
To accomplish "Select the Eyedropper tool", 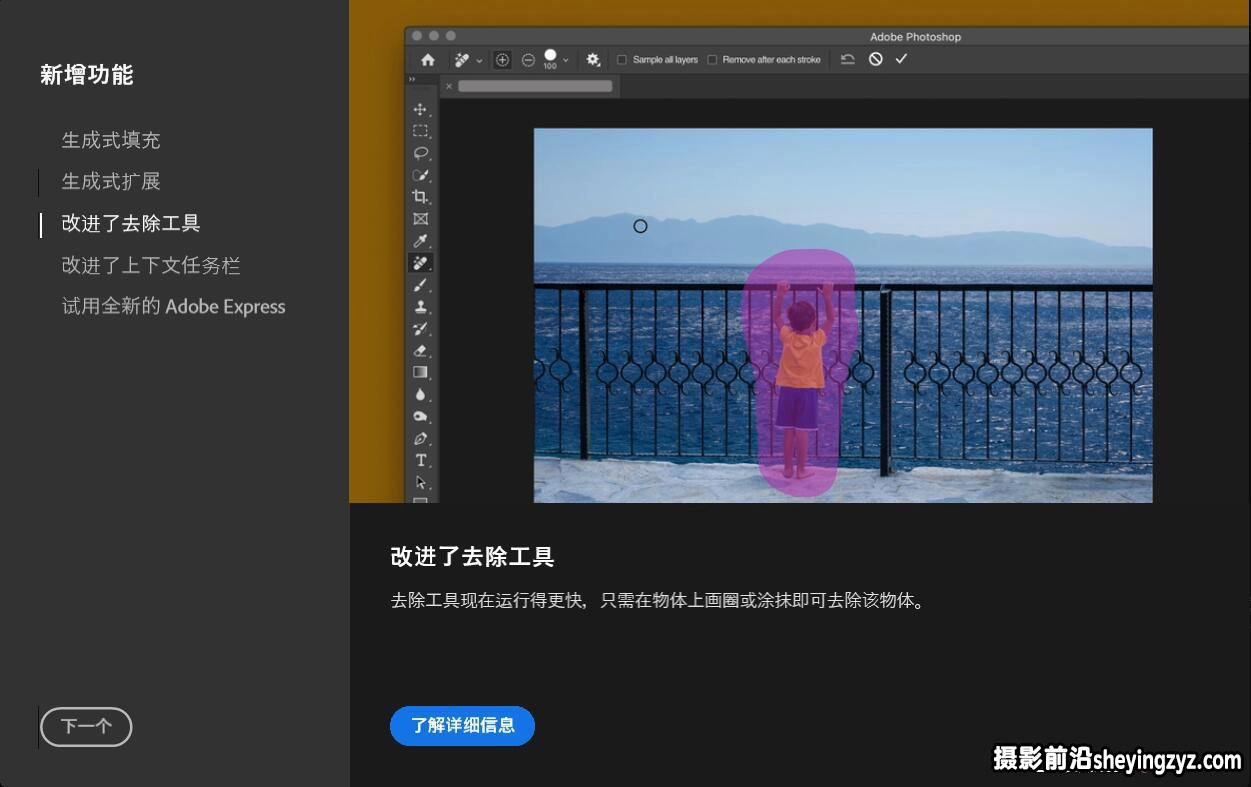I will (420, 241).
